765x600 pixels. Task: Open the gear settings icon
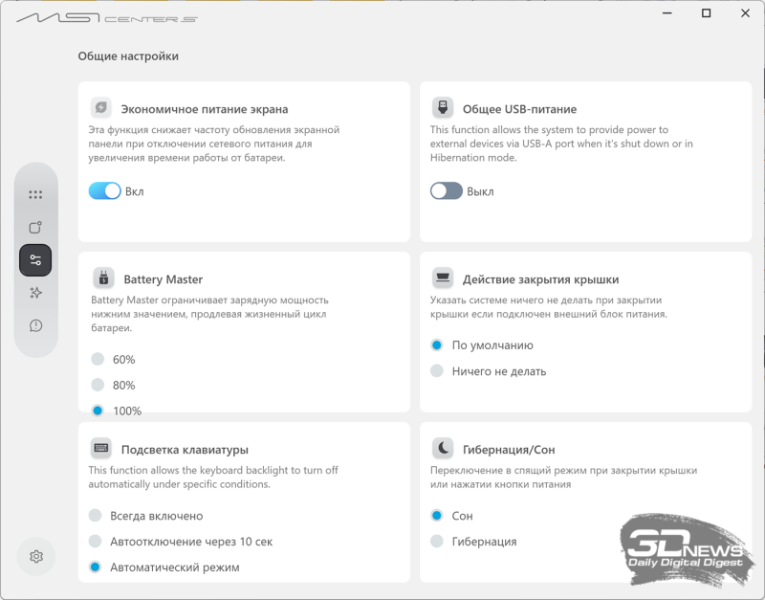[36, 557]
